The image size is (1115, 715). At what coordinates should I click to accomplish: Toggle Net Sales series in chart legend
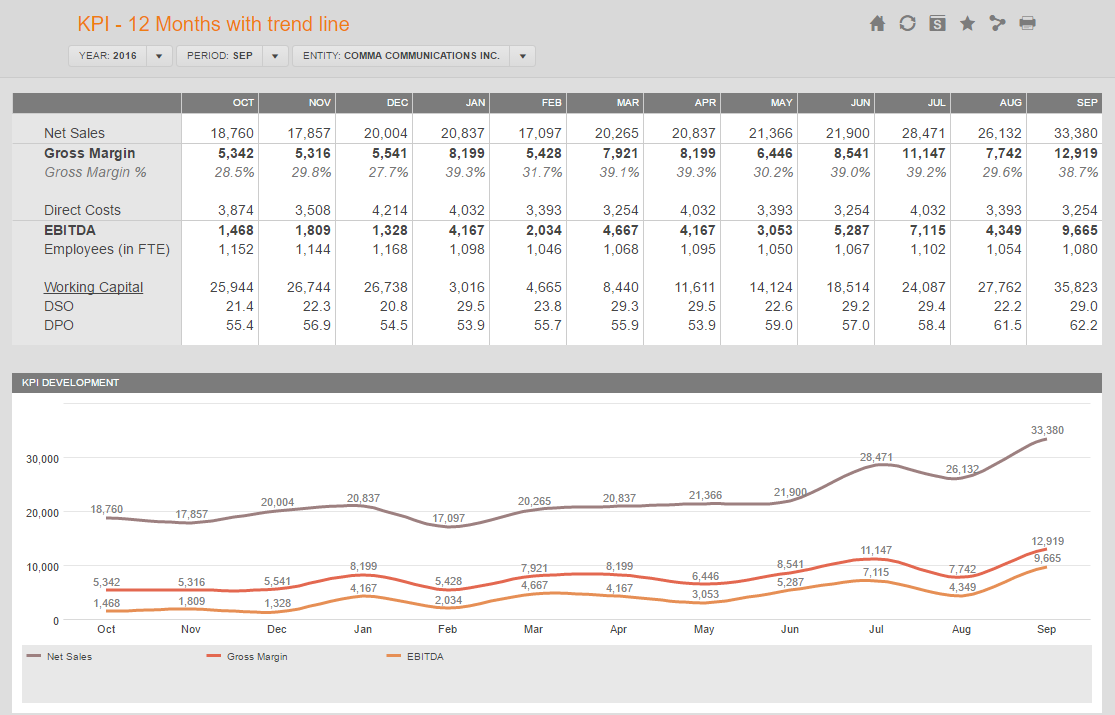60,657
